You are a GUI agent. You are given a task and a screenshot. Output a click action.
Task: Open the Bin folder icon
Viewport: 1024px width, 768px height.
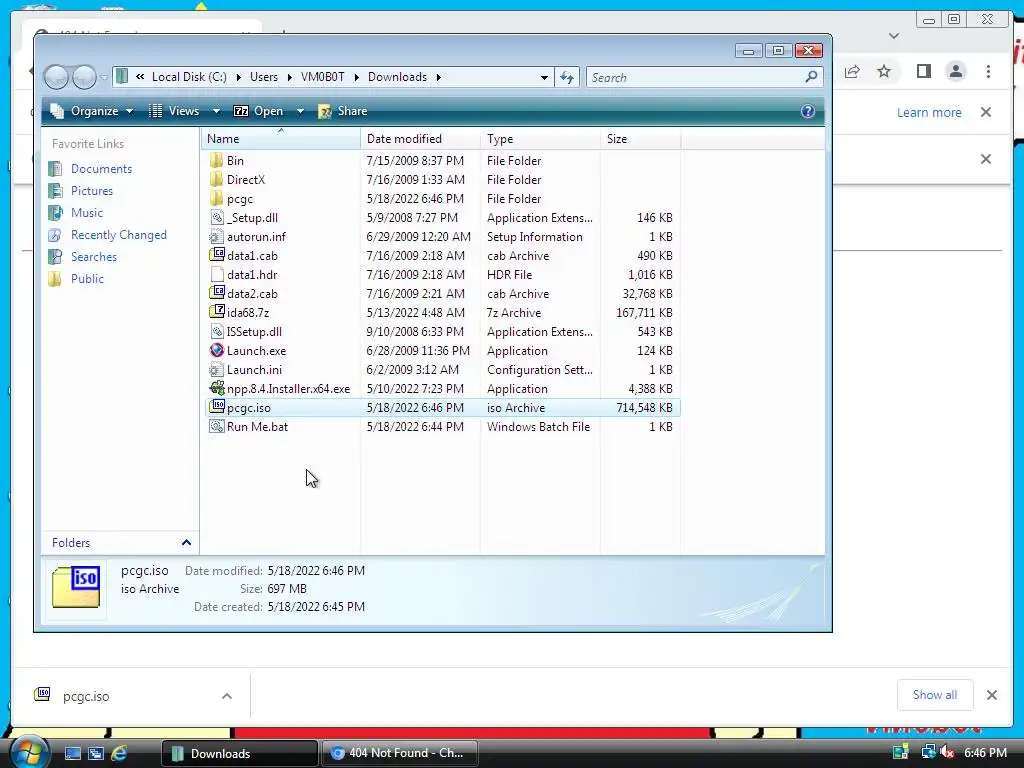(x=216, y=161)
